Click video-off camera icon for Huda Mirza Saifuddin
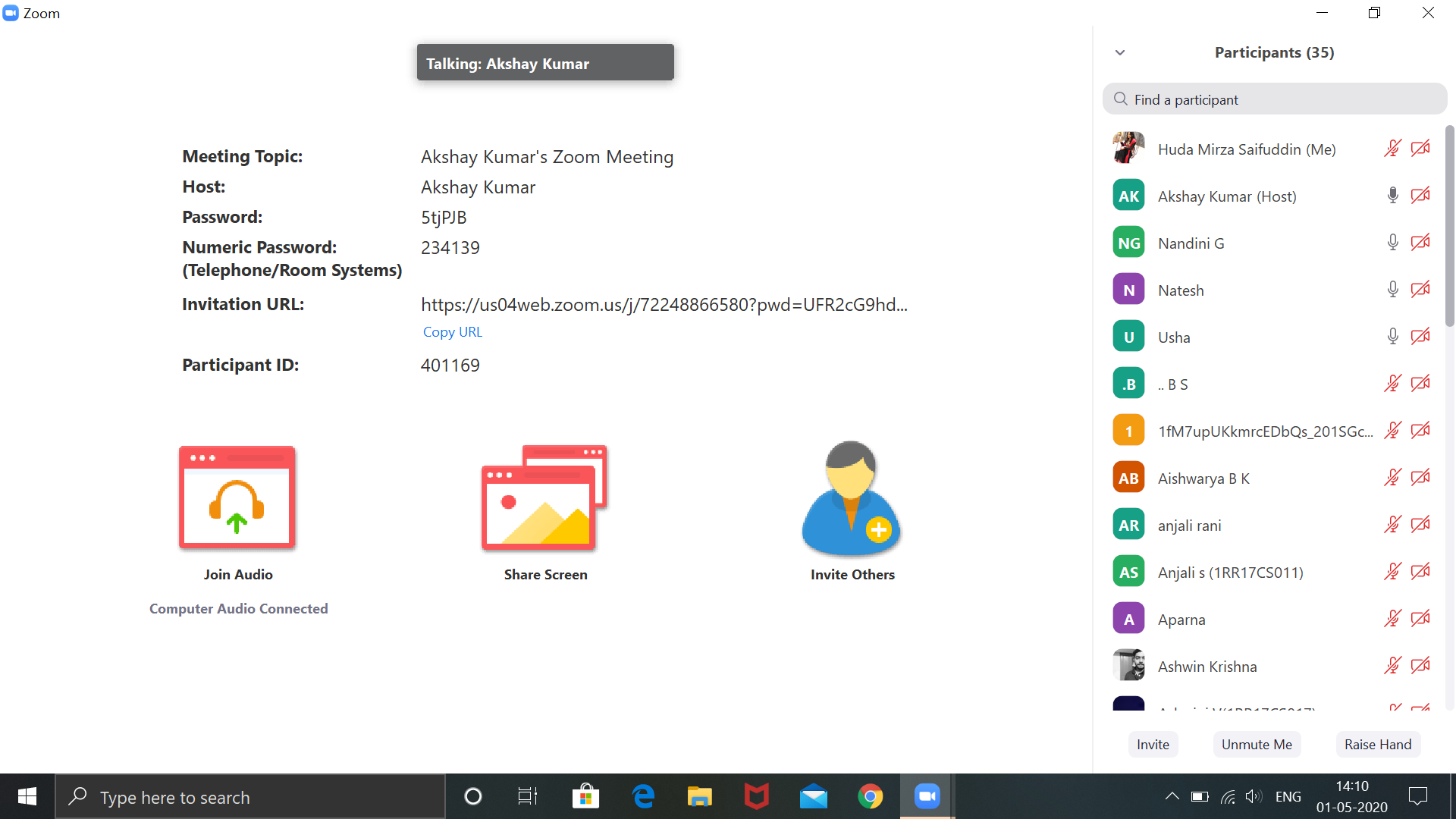 [x=1420, y=148]
